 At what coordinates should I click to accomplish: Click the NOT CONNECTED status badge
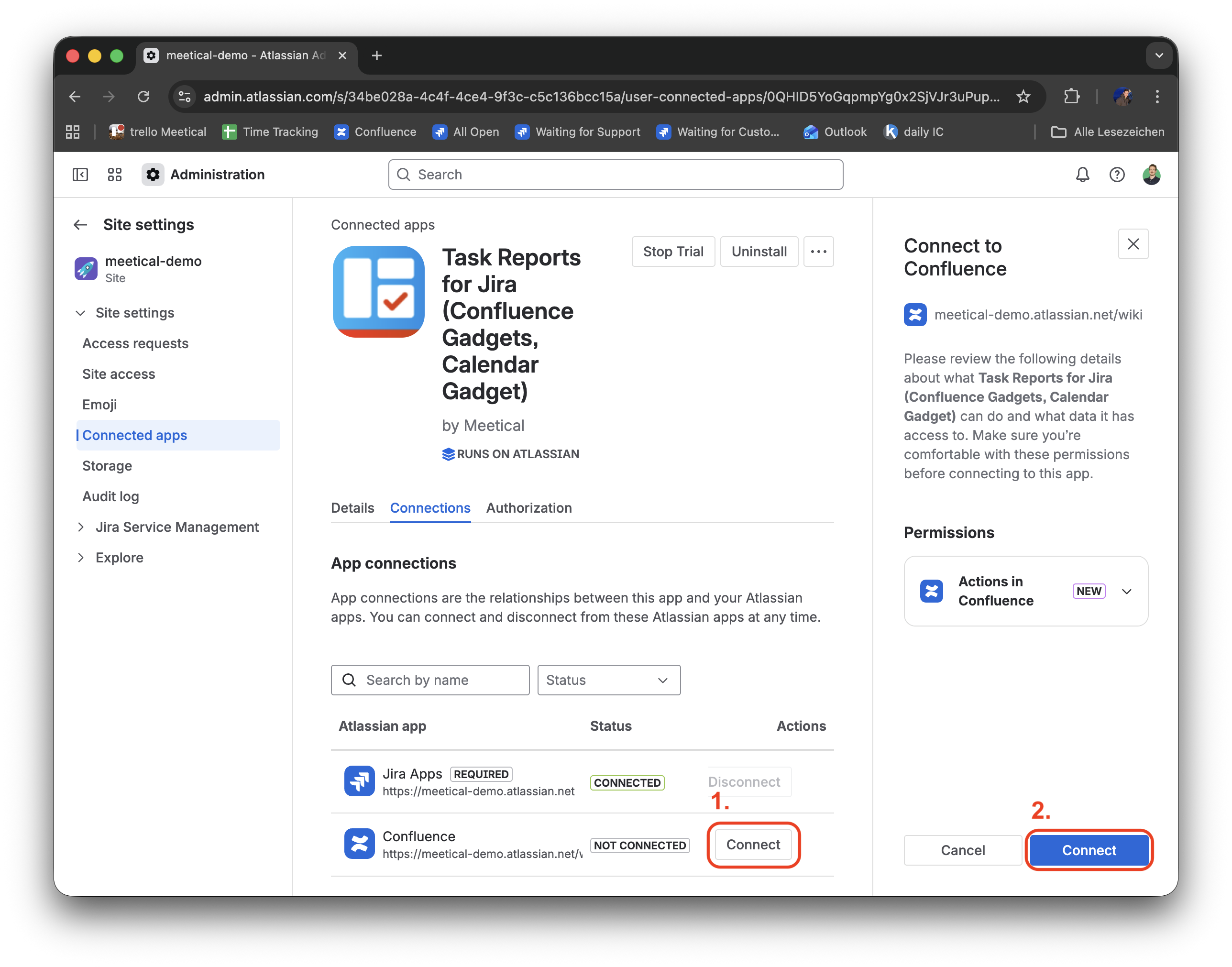(x=640, y=845)
